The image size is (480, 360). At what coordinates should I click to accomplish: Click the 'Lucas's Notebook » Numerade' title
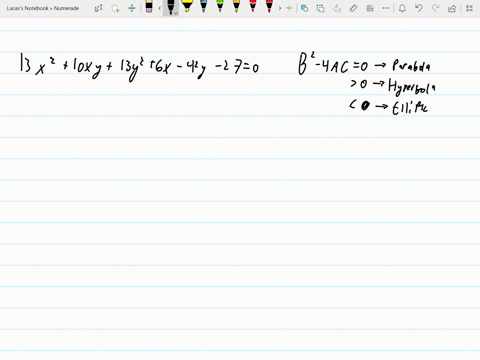[43, 8]
